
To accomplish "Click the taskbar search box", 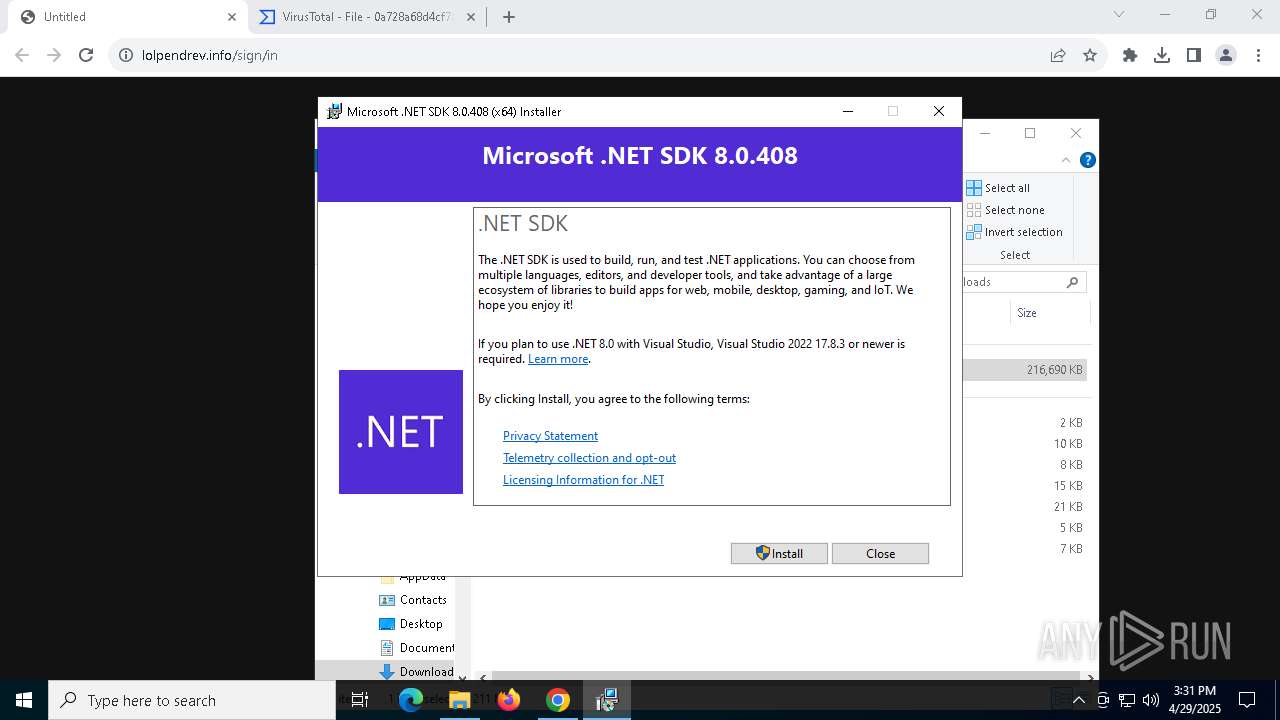I will click(192, 700).
